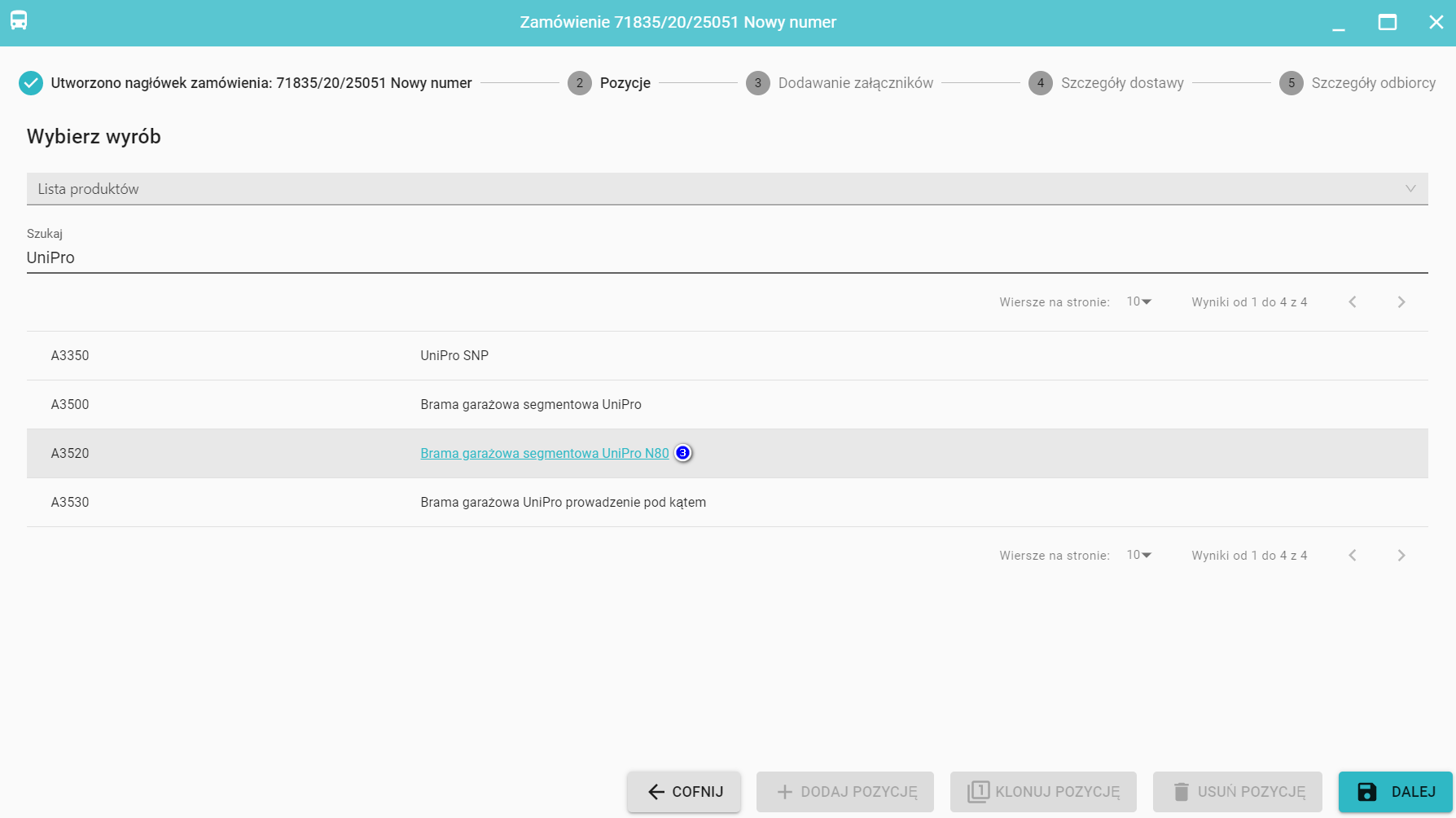Open bottom rows-per-page selector
The image size is (1456, 818).
[1138, 556]
